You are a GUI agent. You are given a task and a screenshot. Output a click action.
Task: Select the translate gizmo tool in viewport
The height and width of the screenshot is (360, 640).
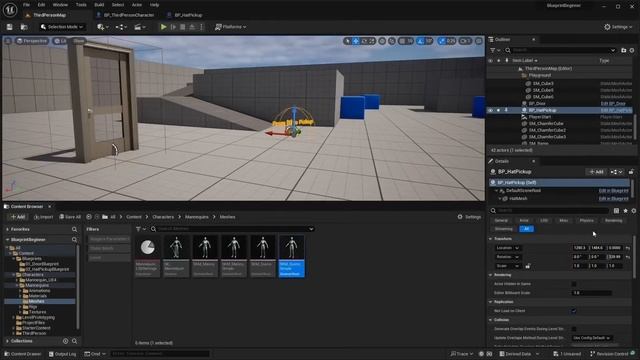click(x=356, y=41)
